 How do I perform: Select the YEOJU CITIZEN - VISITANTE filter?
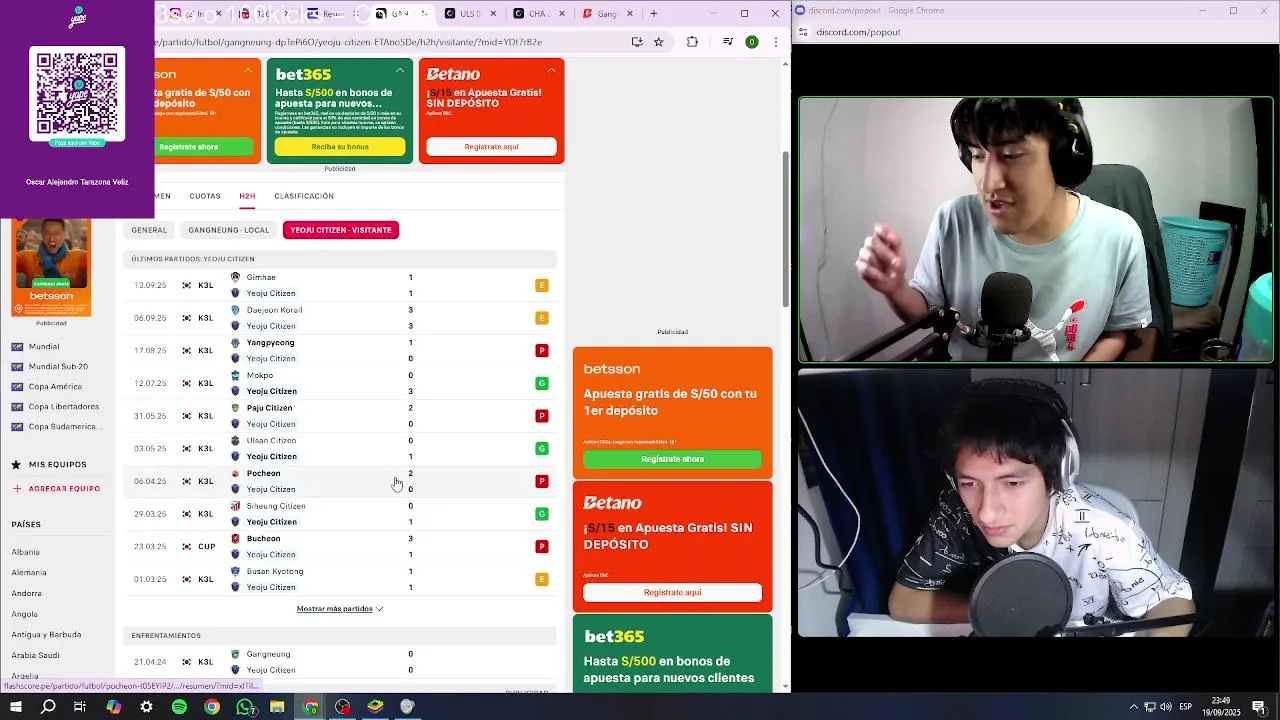[341, 230]
